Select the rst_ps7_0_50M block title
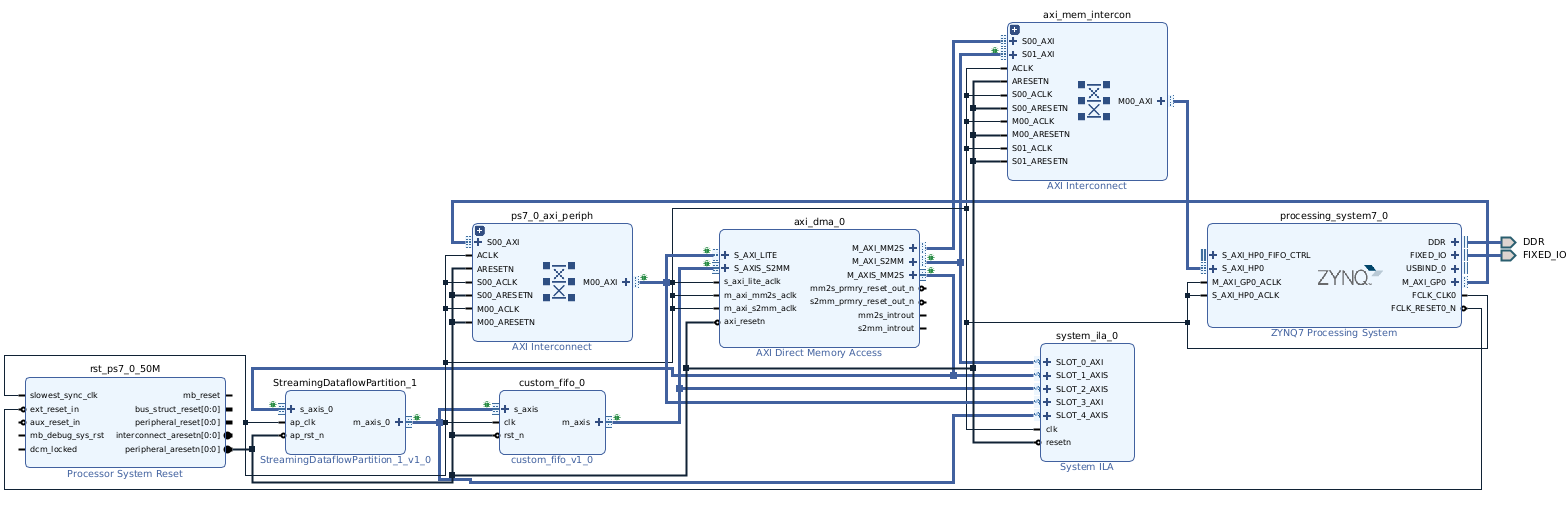 (x=125, y=370)
